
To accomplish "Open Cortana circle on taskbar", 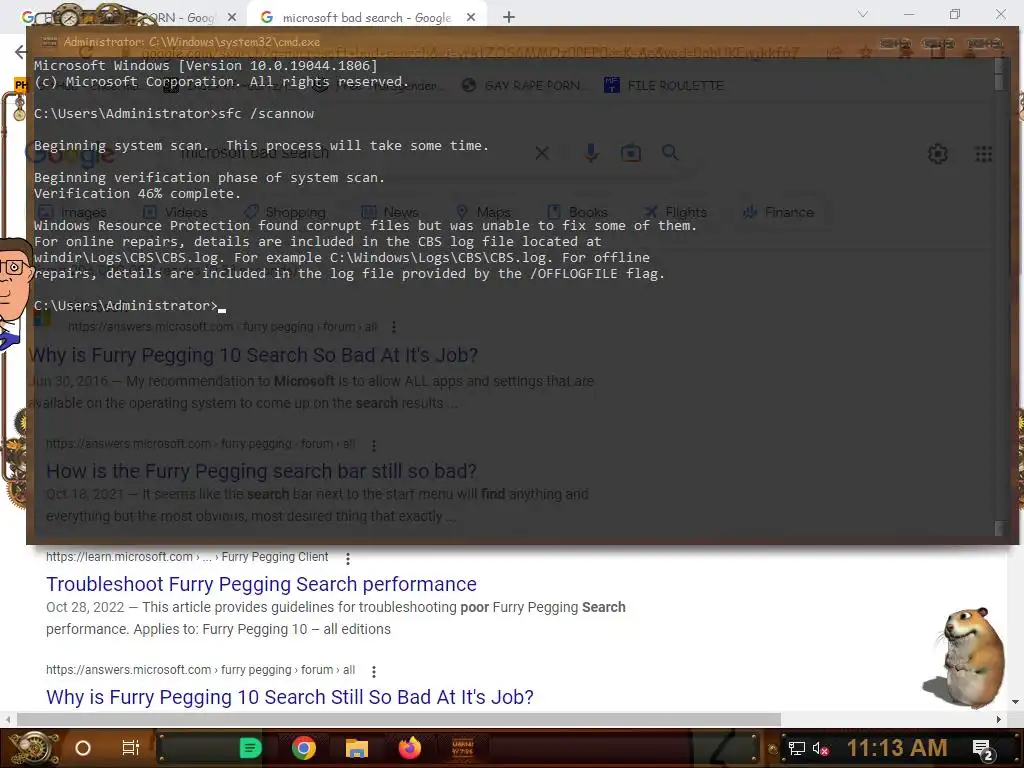I will [83, 748].
